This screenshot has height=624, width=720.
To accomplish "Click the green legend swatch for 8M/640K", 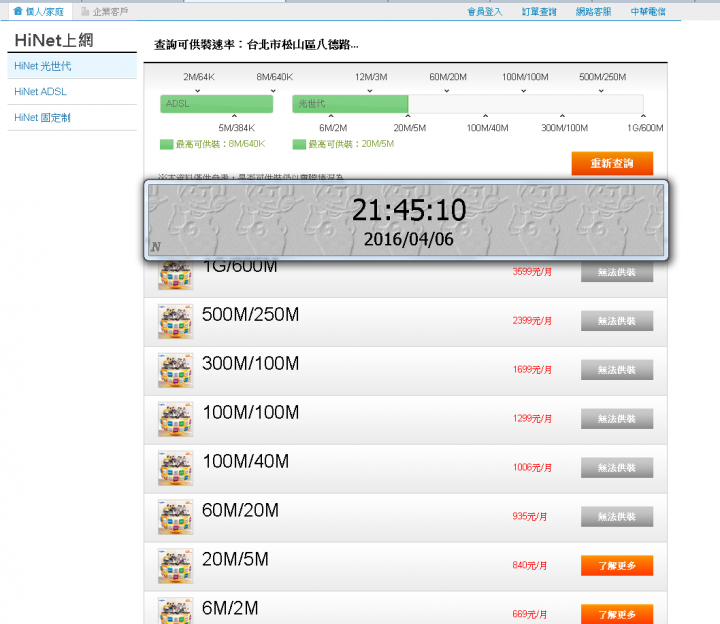I will pyautogui.click(x=166, y=144).
